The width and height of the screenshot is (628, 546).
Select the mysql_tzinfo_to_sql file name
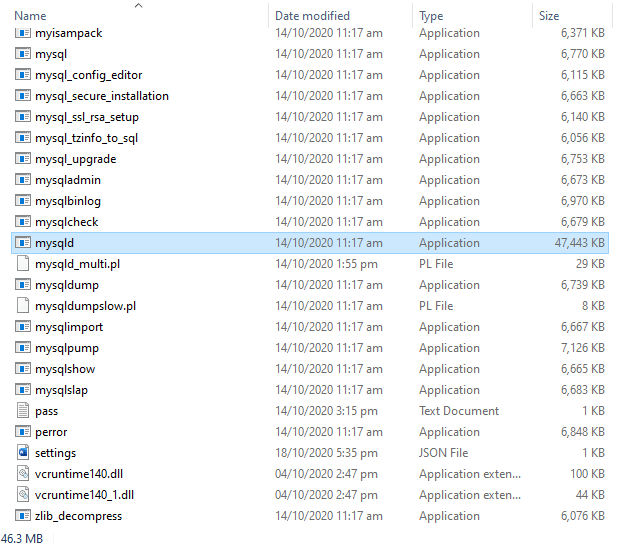pyautogui.click(x=87, y=138)
